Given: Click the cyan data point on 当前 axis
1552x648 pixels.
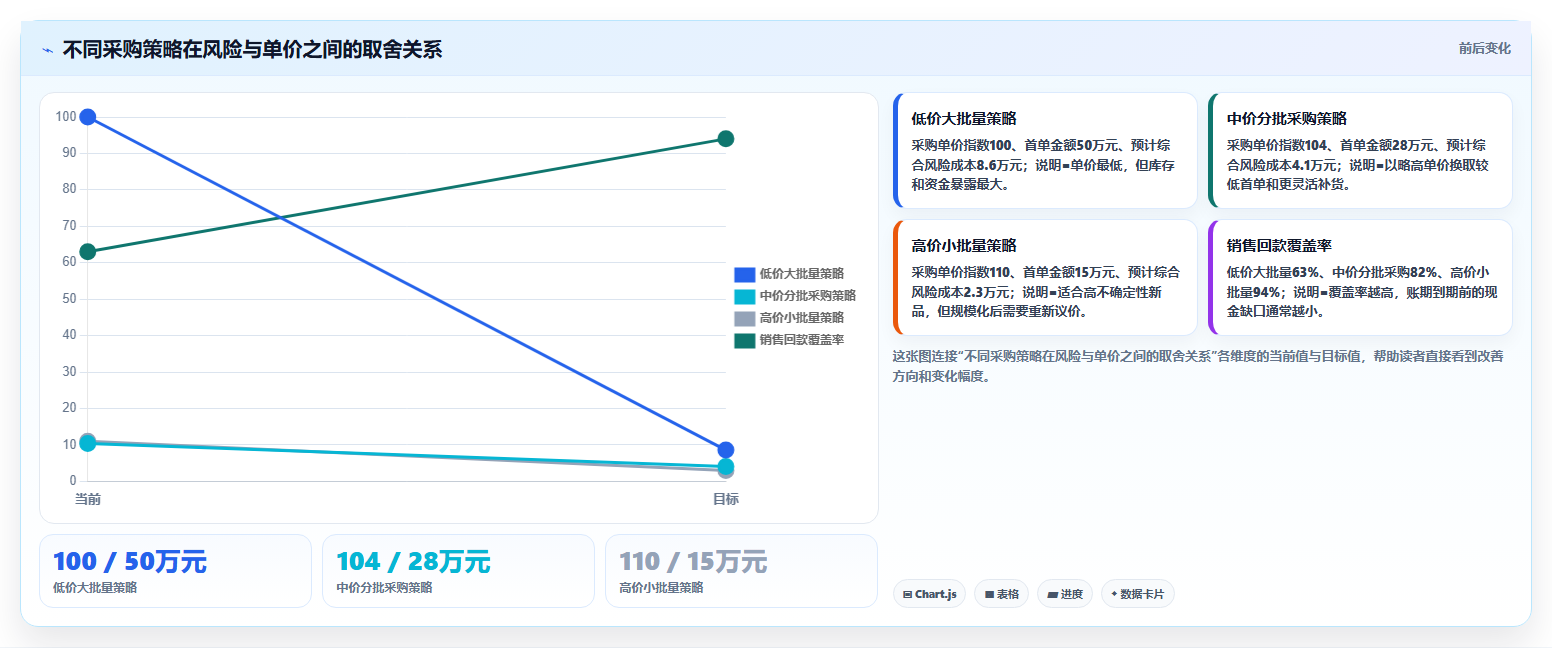Looking at the screenshot, I should pyautogui.click(x=87, y=443).
